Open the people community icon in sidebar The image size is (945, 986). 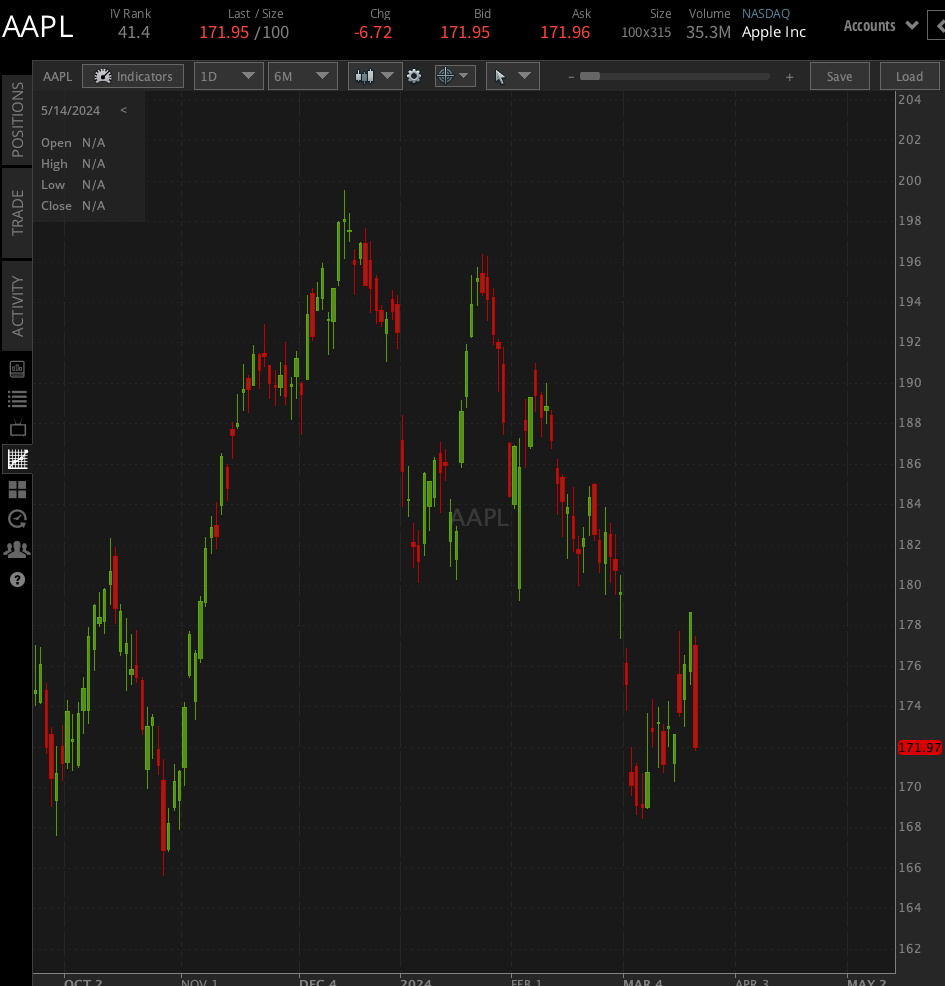(17, 550)
